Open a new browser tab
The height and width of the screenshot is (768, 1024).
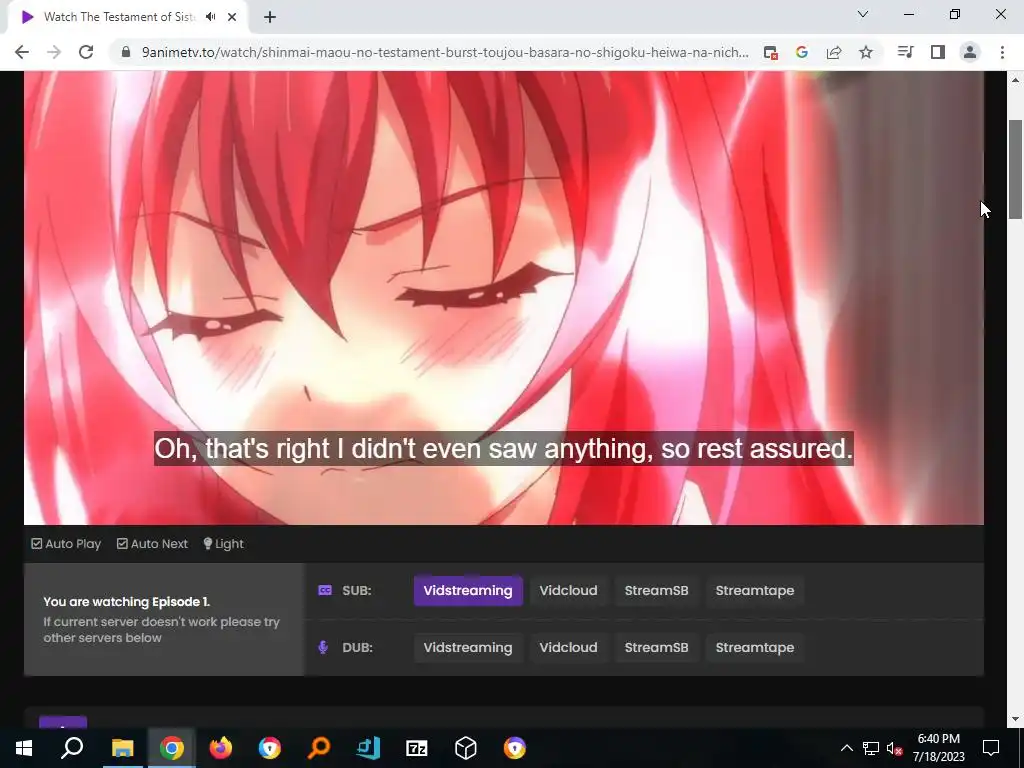[x=270, y=17]
